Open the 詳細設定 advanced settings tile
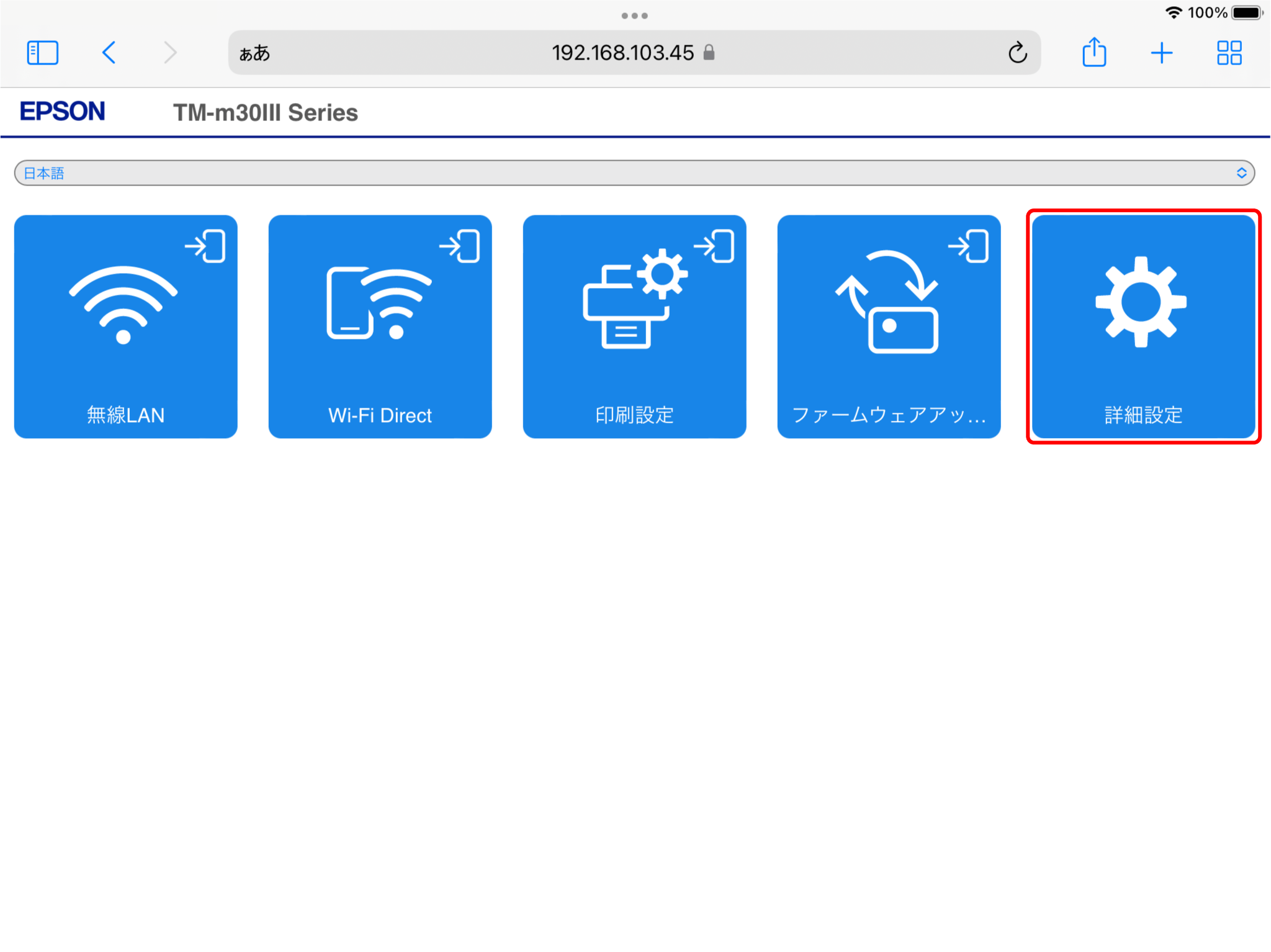 [1143, 326]
